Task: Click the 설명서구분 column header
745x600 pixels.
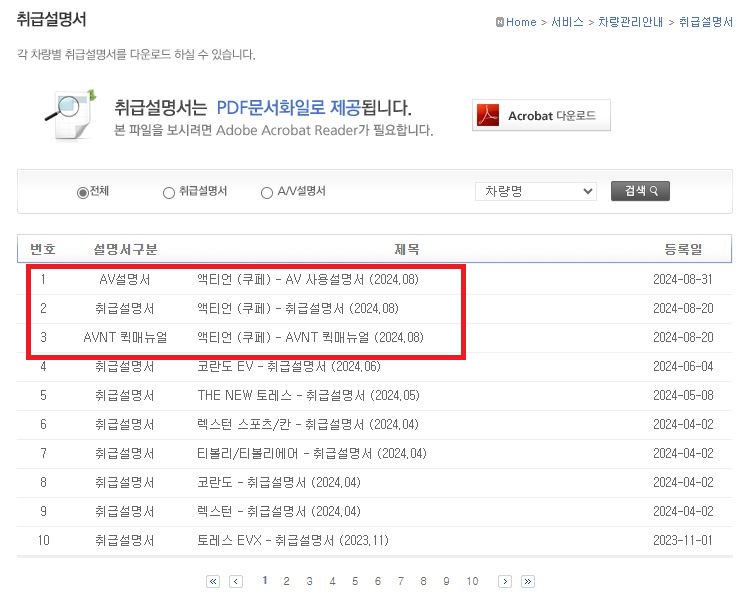Action: [x=125, y=249]
